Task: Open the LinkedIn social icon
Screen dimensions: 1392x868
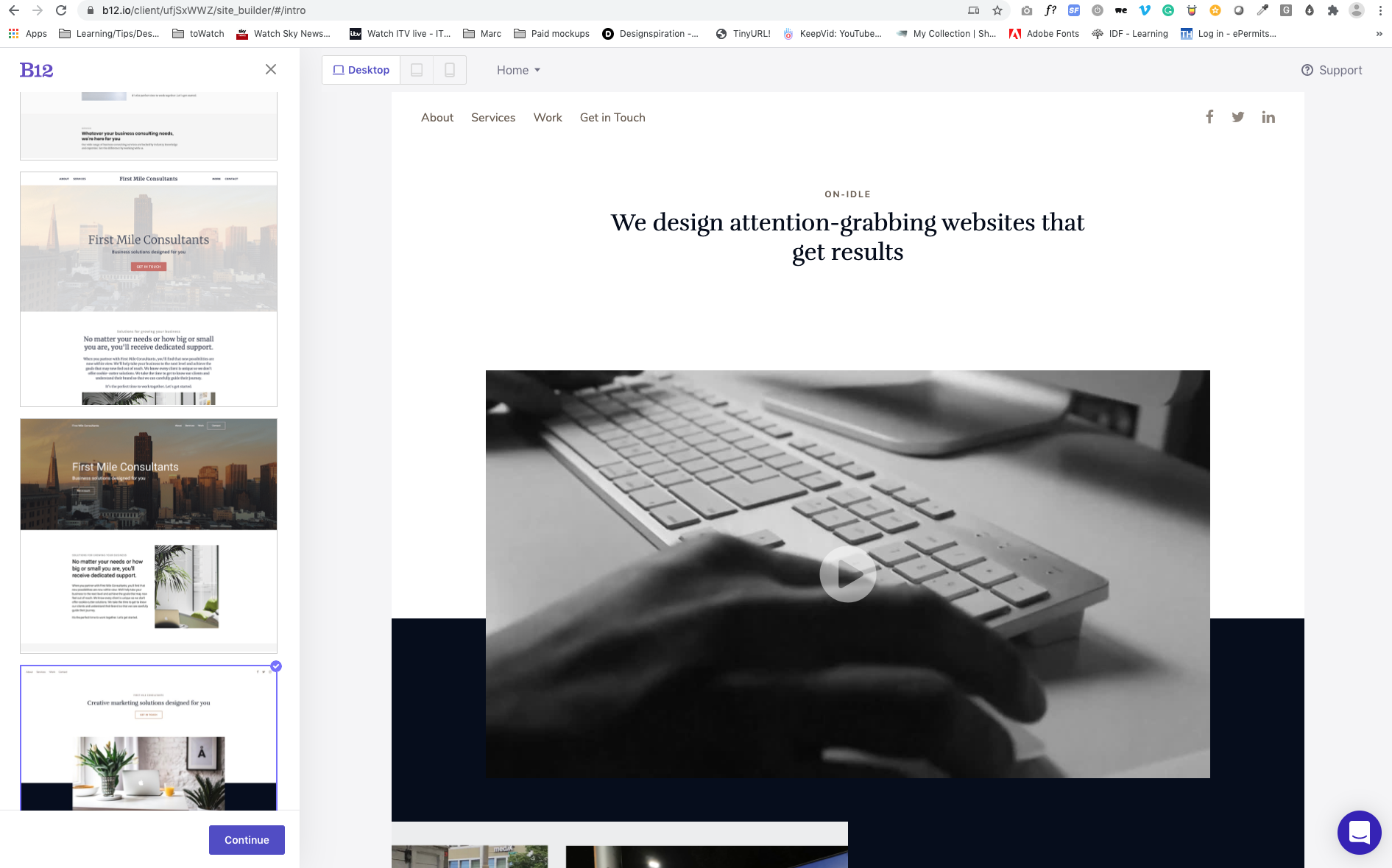Action: pyautogui.click(x=1268, y=117)
